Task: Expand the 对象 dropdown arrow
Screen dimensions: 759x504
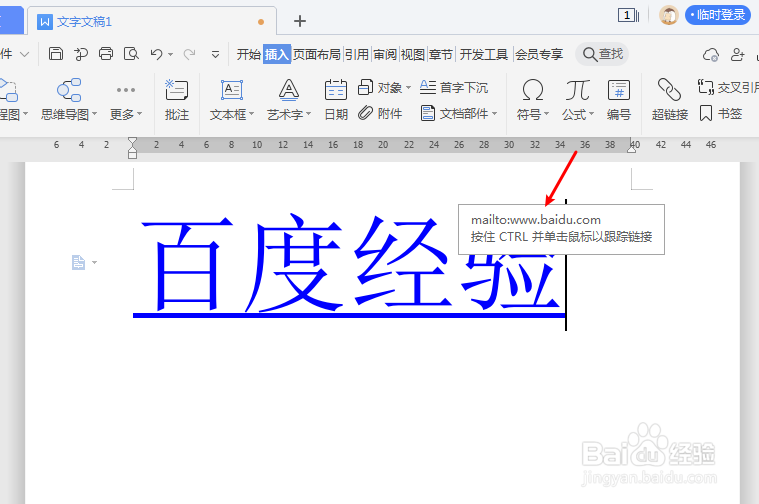Action: coord(408,88)
